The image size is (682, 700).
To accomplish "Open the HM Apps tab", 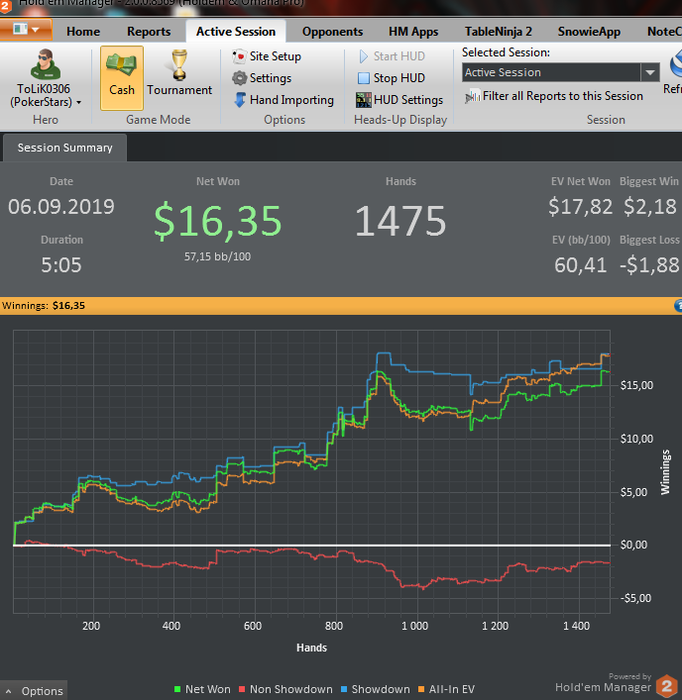I will click(413, 32).
